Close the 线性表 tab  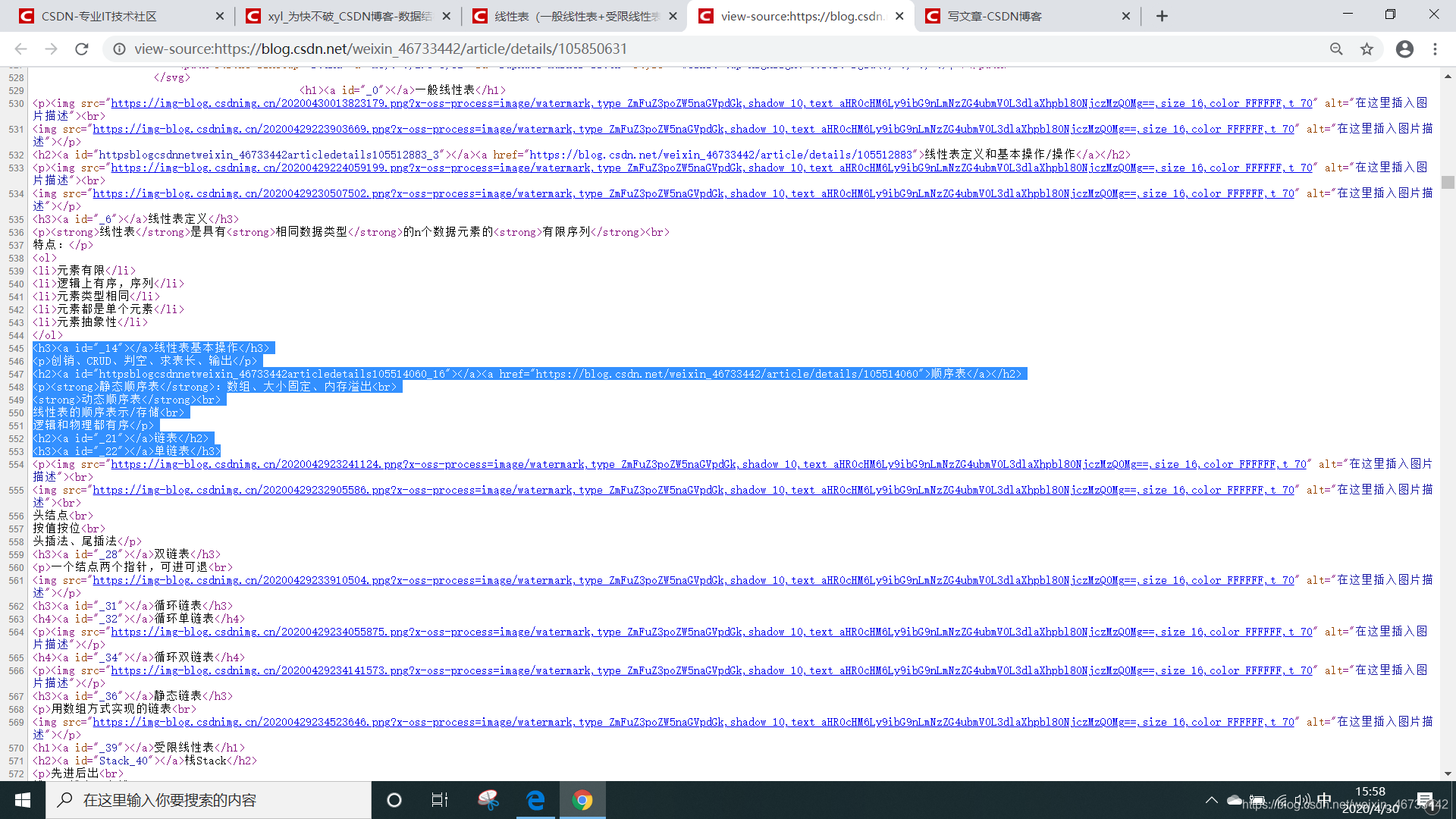[673, 16]
